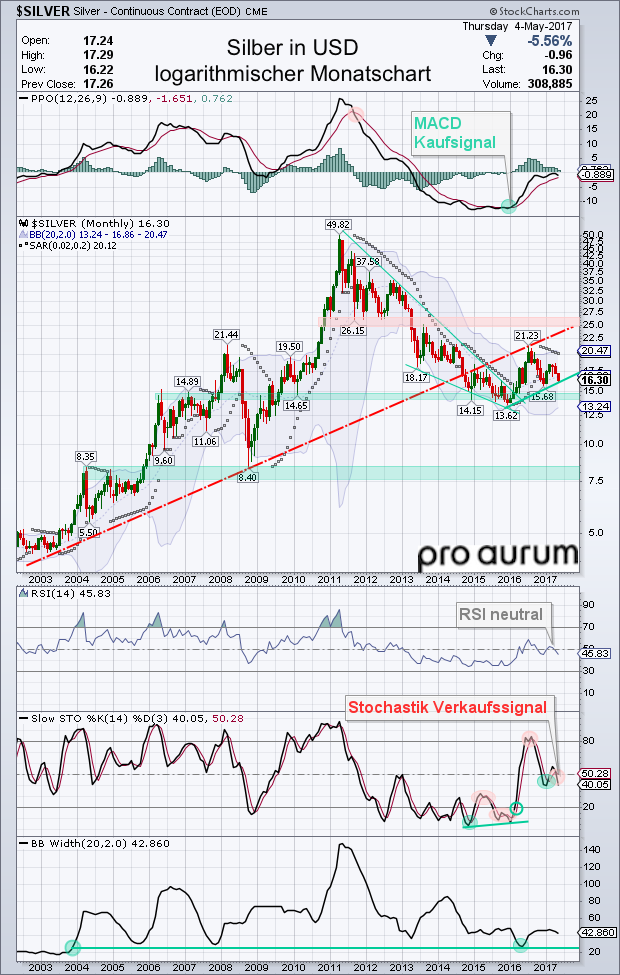
Task: Click green circle at left of BB Width panel
Action: tap(71, 946)
